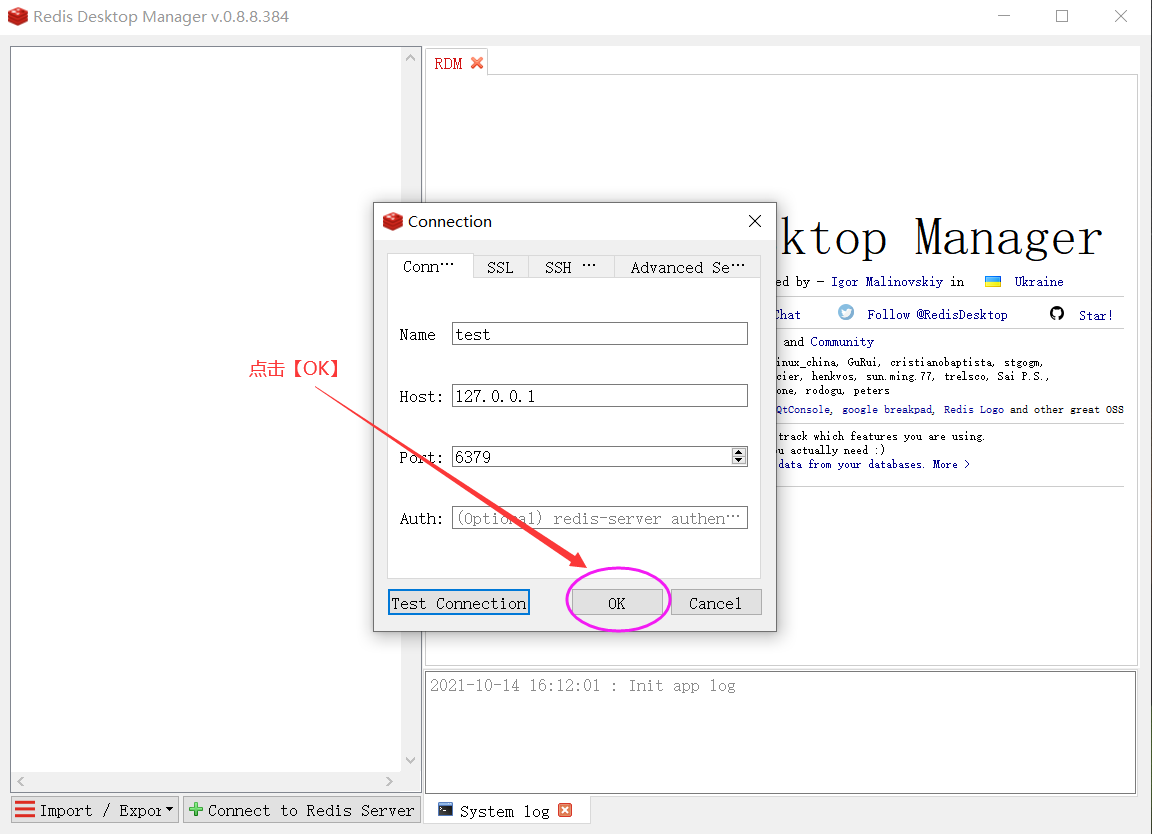1152x834 pixels.
Task: Increase the Port value with up arrow
Action: point(739,452)
